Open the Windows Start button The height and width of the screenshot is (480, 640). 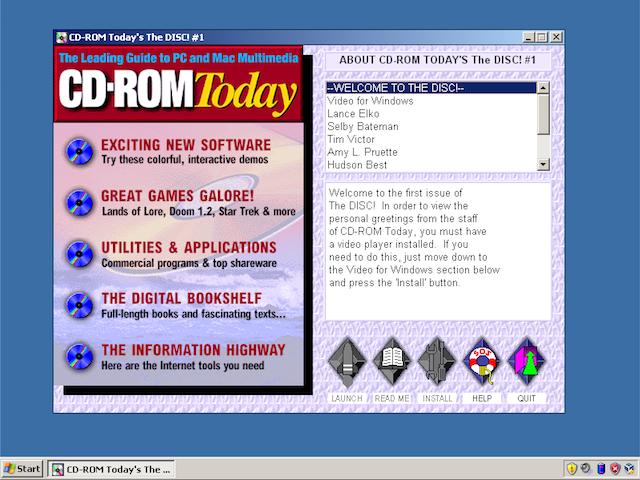[x=22, y=469]
